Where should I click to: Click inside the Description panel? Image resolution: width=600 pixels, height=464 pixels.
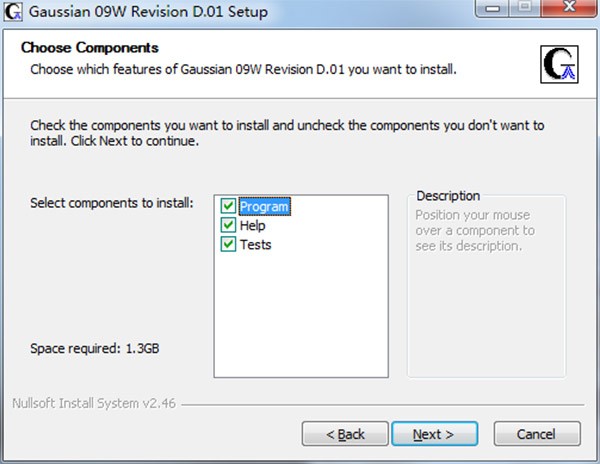[x=486, y=300]
